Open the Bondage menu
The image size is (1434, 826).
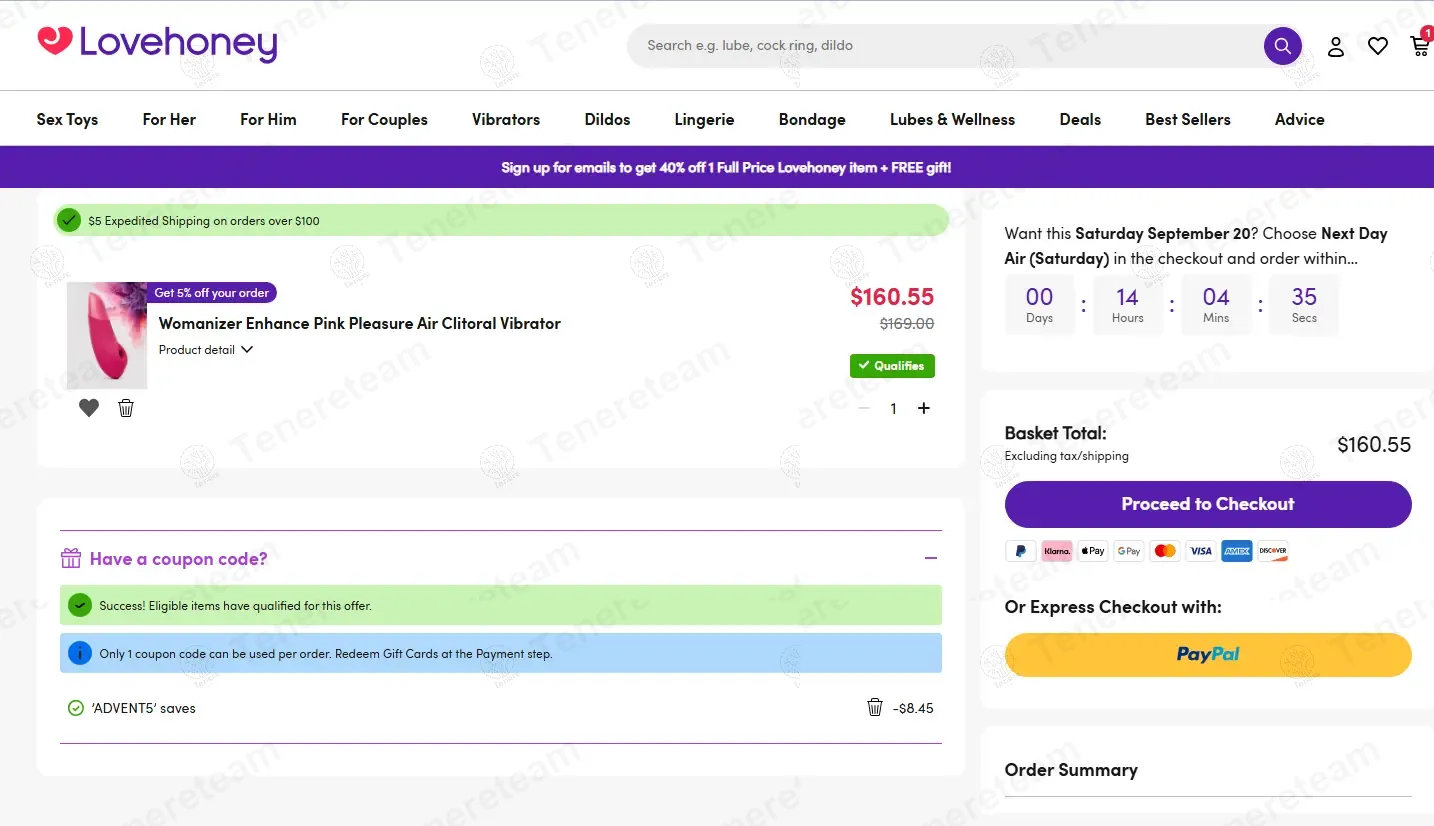[x=812, y=119]
